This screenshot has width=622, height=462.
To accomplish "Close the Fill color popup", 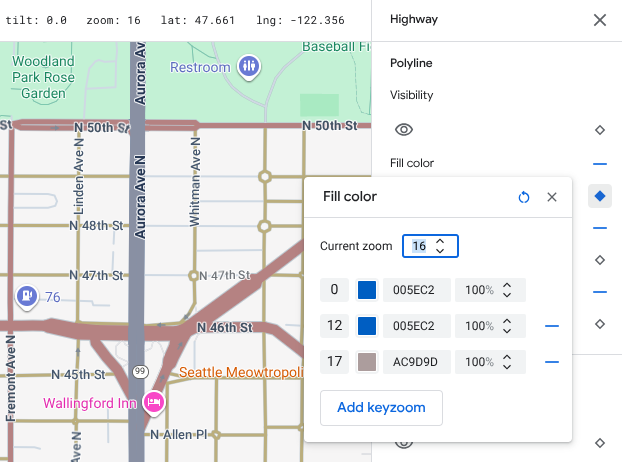I will coord(552,197).
